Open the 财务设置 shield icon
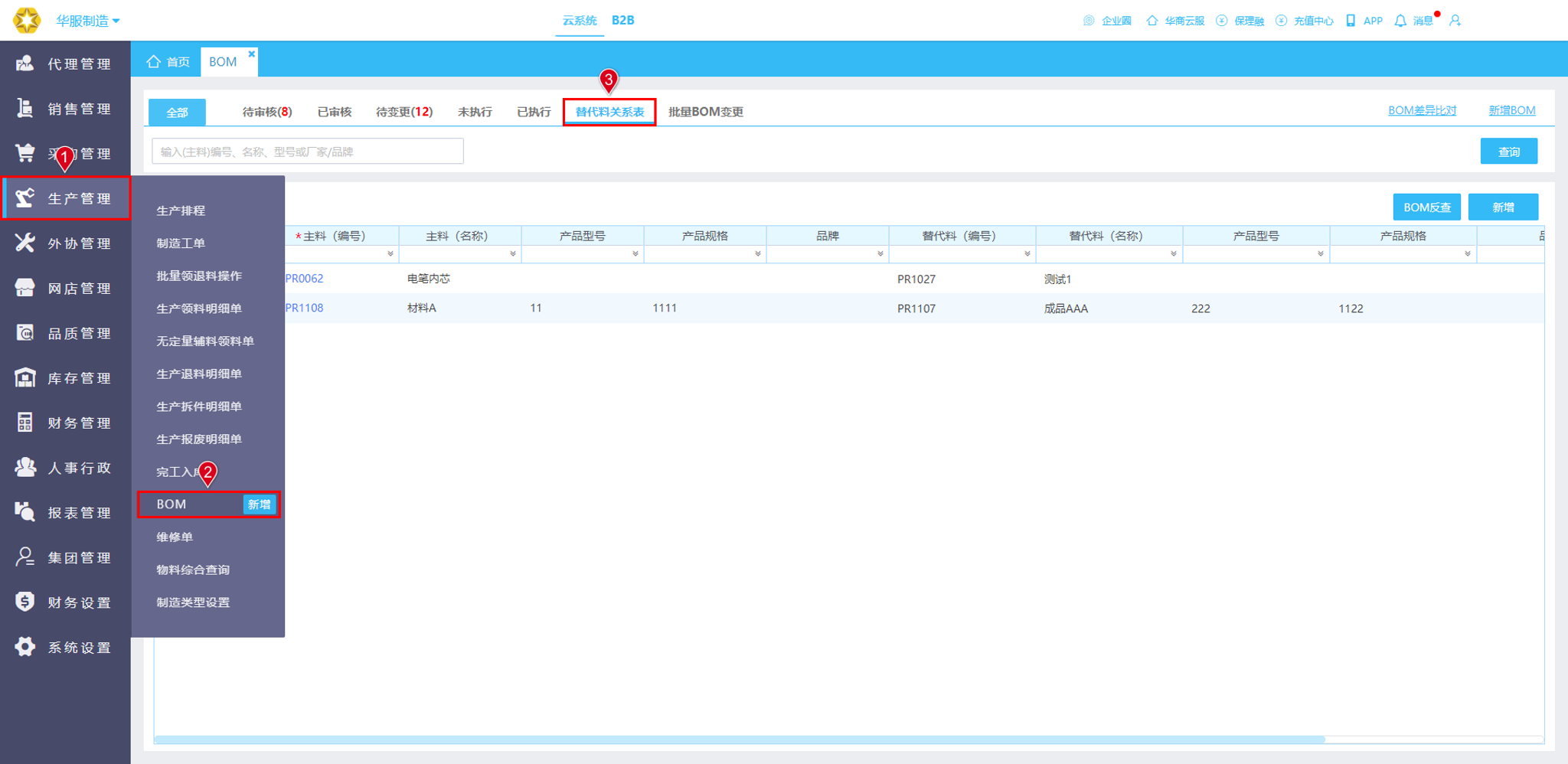The image size is (1568, 764). tap(24, 602)
